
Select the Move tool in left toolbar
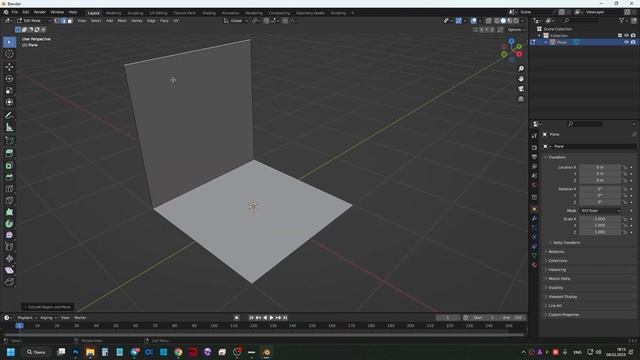click(9, 67)
